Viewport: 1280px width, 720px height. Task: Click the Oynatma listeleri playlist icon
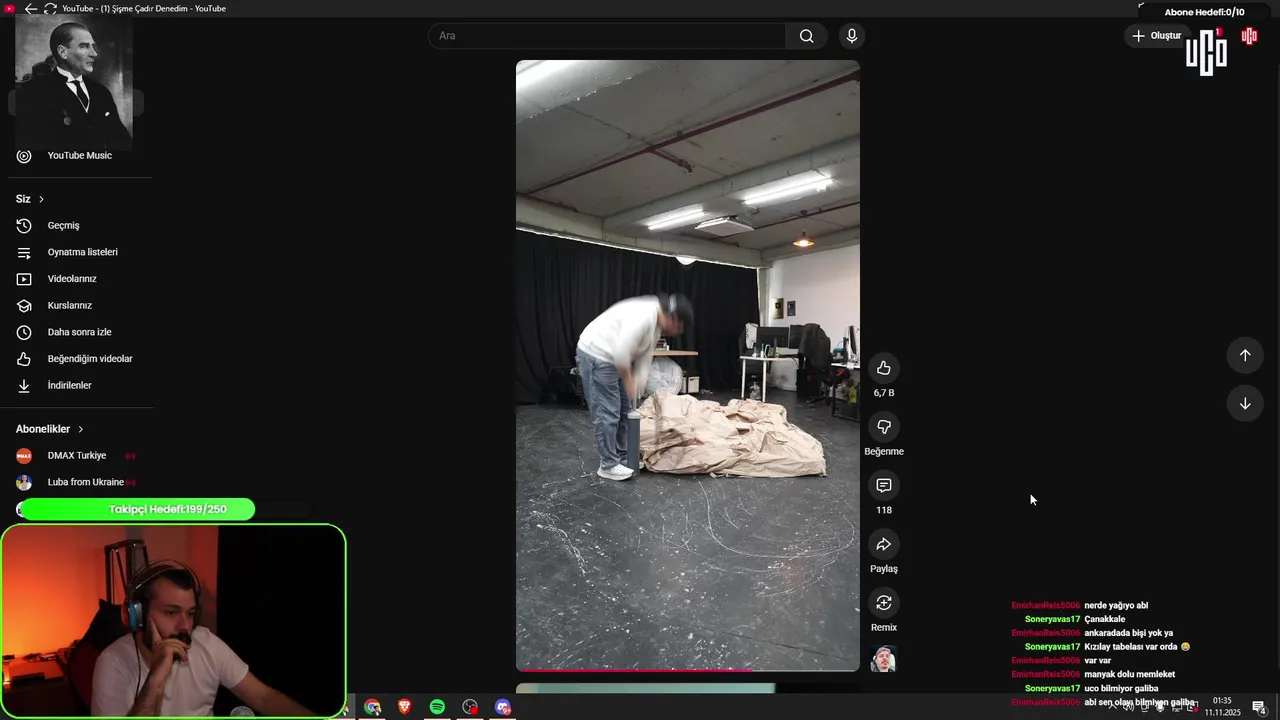pos(24,252)
